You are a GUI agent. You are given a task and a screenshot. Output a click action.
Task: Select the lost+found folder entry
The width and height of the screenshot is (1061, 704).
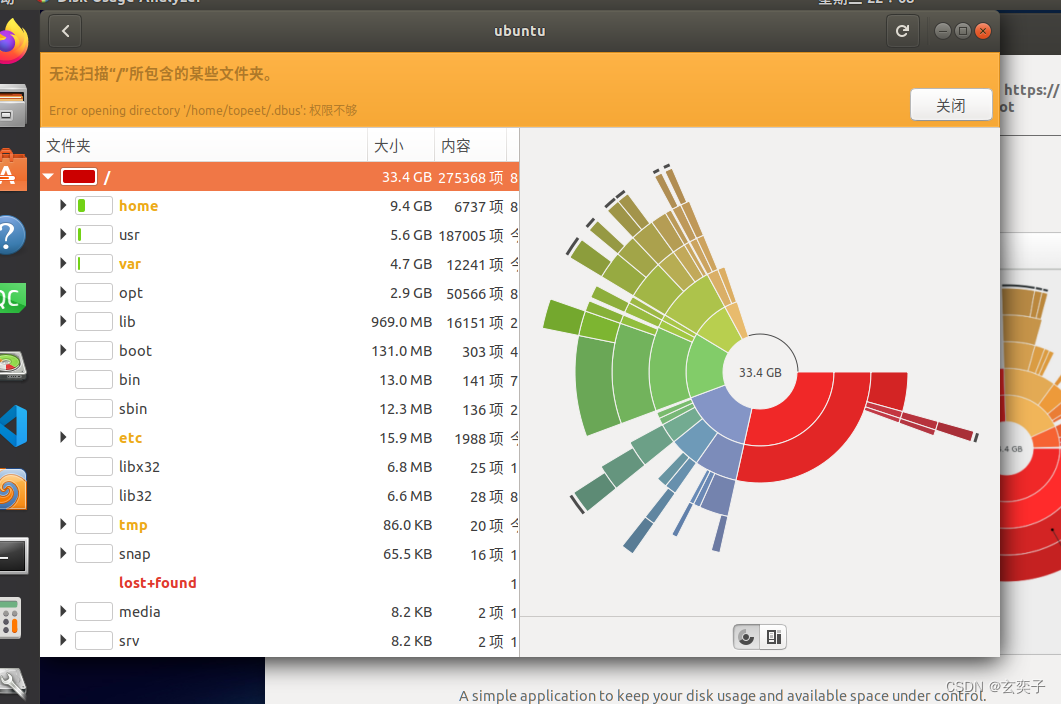point(157,583)
